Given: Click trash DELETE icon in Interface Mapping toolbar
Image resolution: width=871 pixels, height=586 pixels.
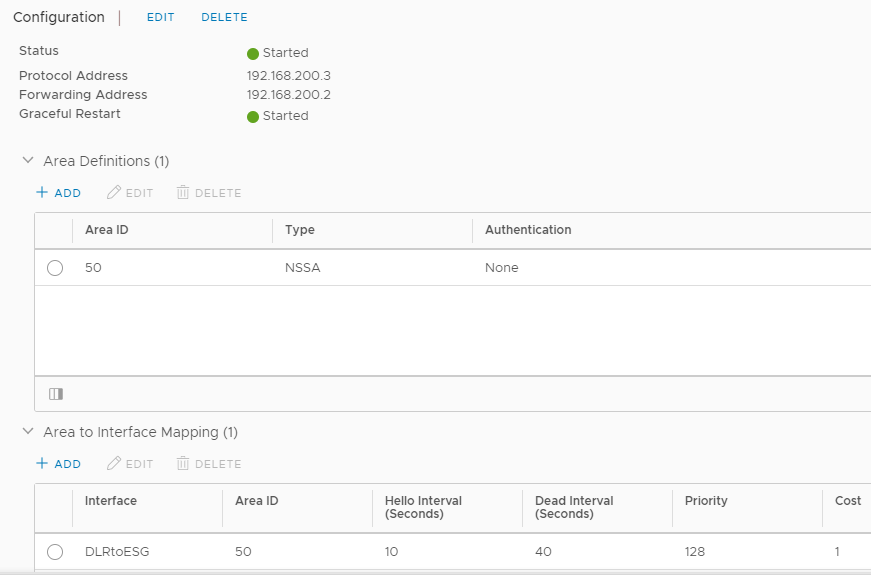Looking at the screenshot, I should tap(183, 463).
